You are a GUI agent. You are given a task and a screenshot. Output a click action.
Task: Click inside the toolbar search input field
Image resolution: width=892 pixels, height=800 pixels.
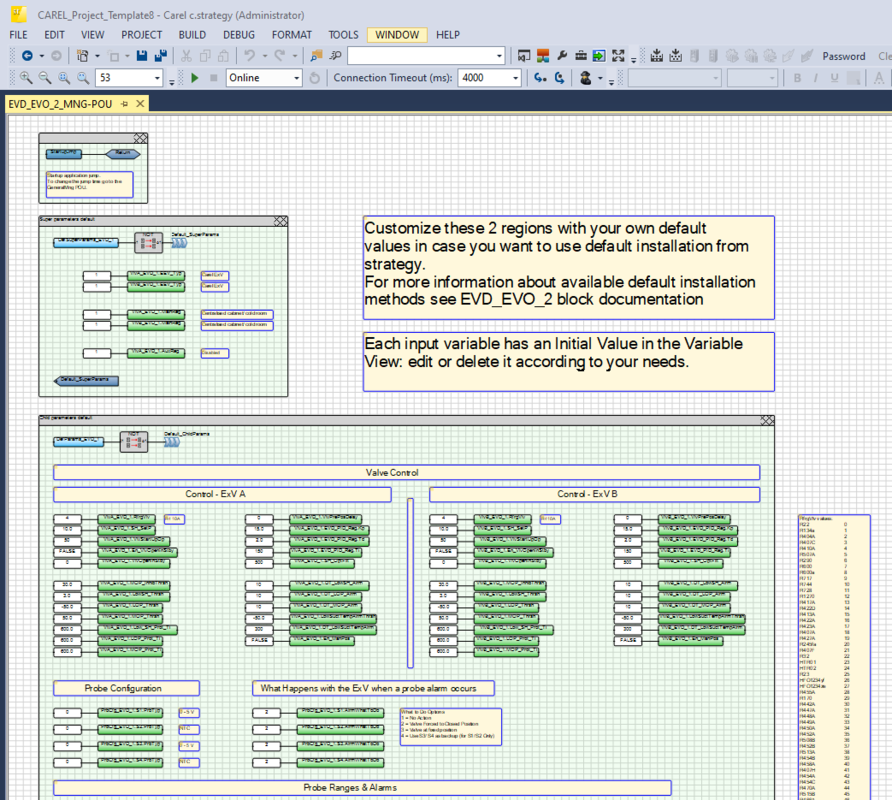421,56
